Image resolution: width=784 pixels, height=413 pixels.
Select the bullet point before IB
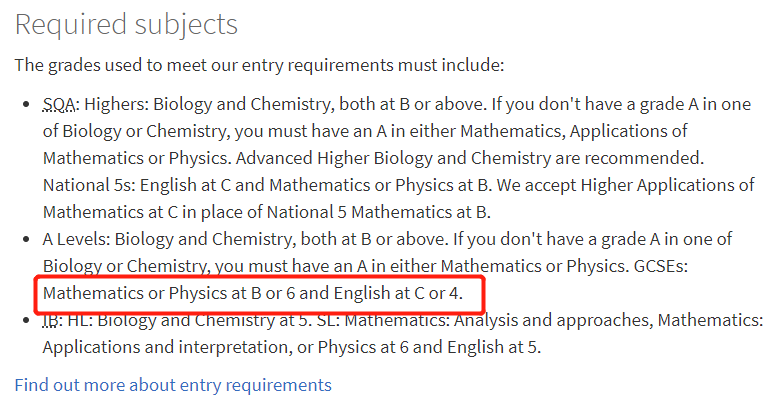(26, 320)
